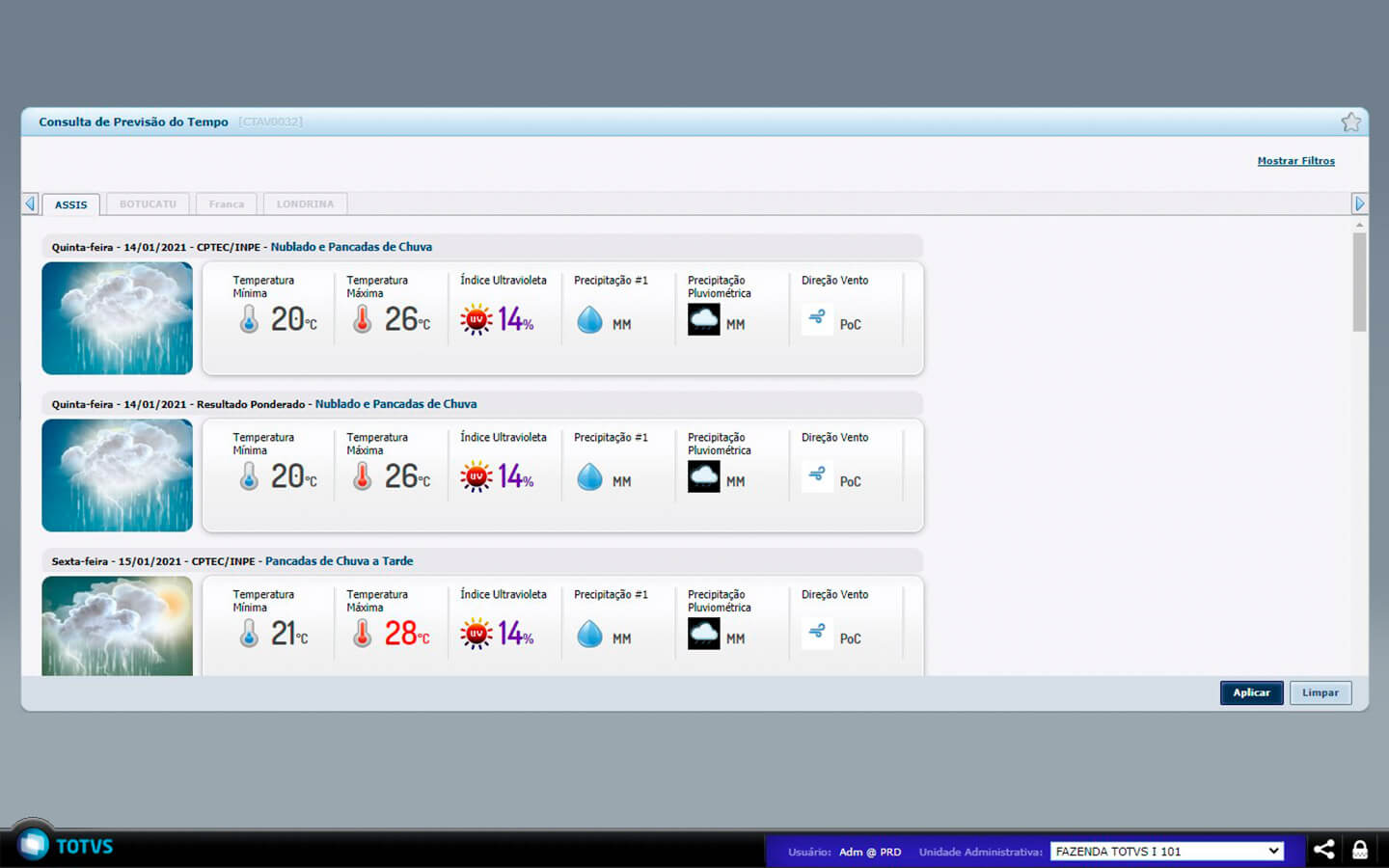Screen dimensions: 1389x868
Task: Switch to the LONDRINA tab
Action: (x=305, y=204)
